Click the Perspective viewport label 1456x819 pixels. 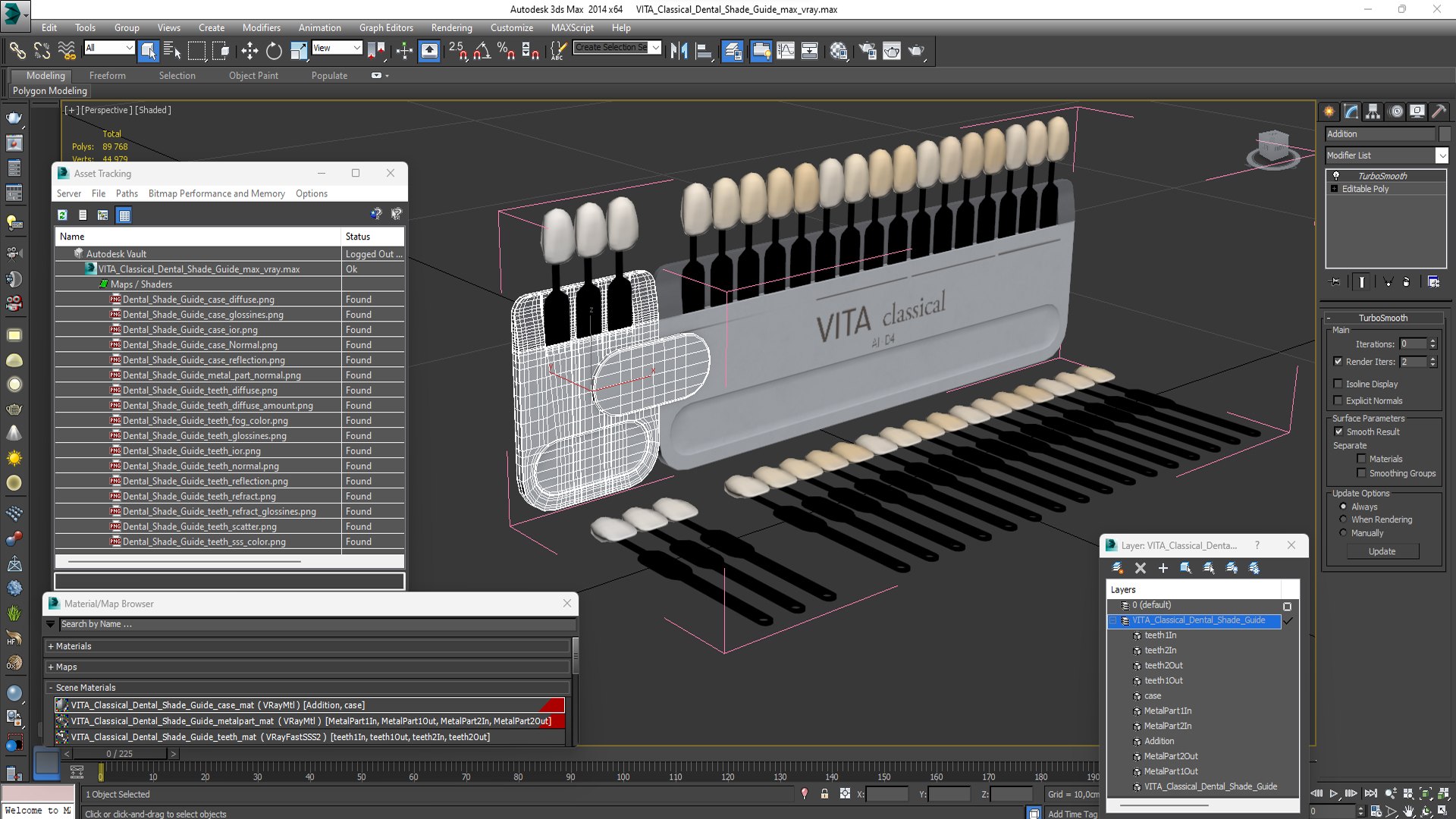pos(106,110)
